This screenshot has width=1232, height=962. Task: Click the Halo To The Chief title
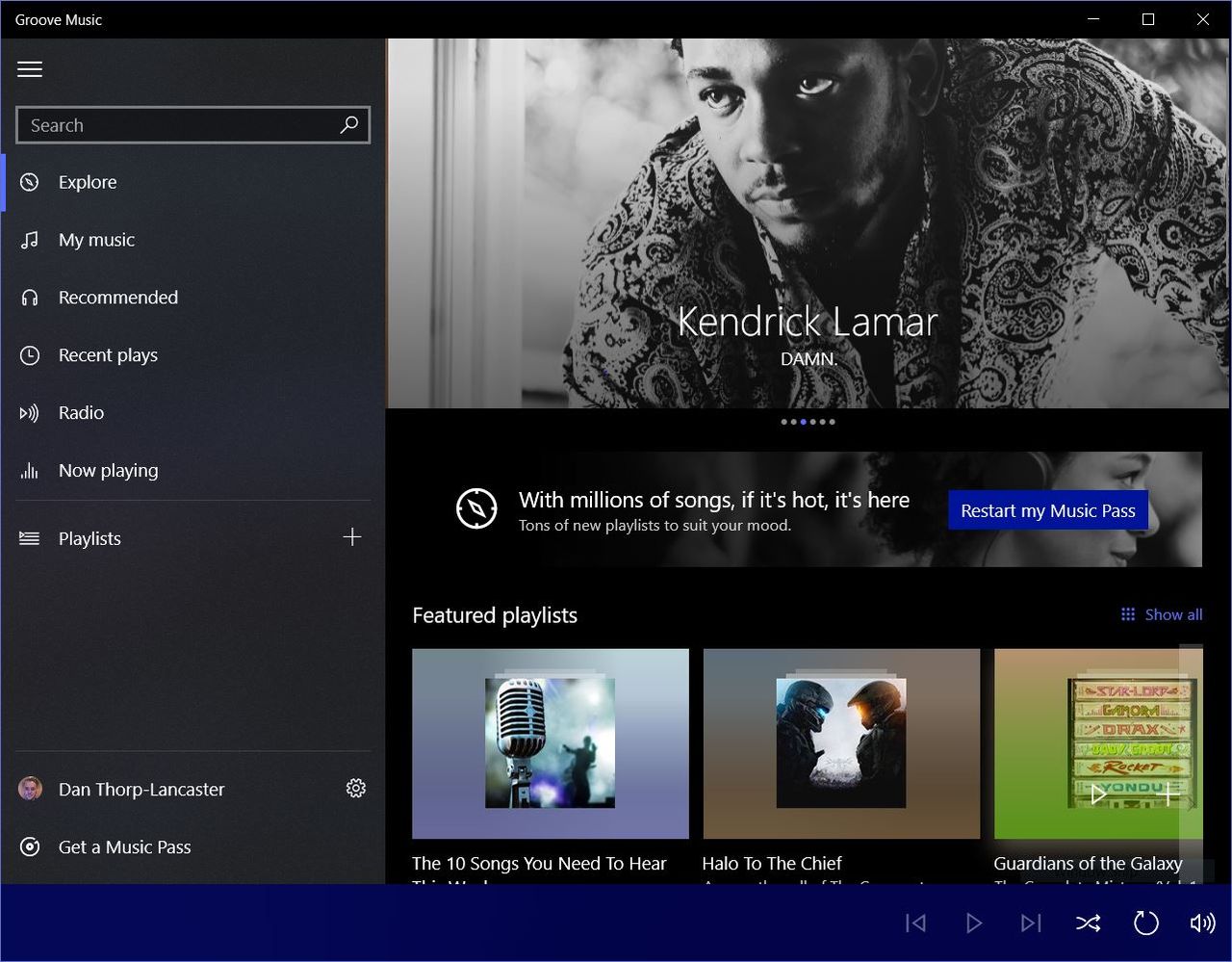[772, 864]
